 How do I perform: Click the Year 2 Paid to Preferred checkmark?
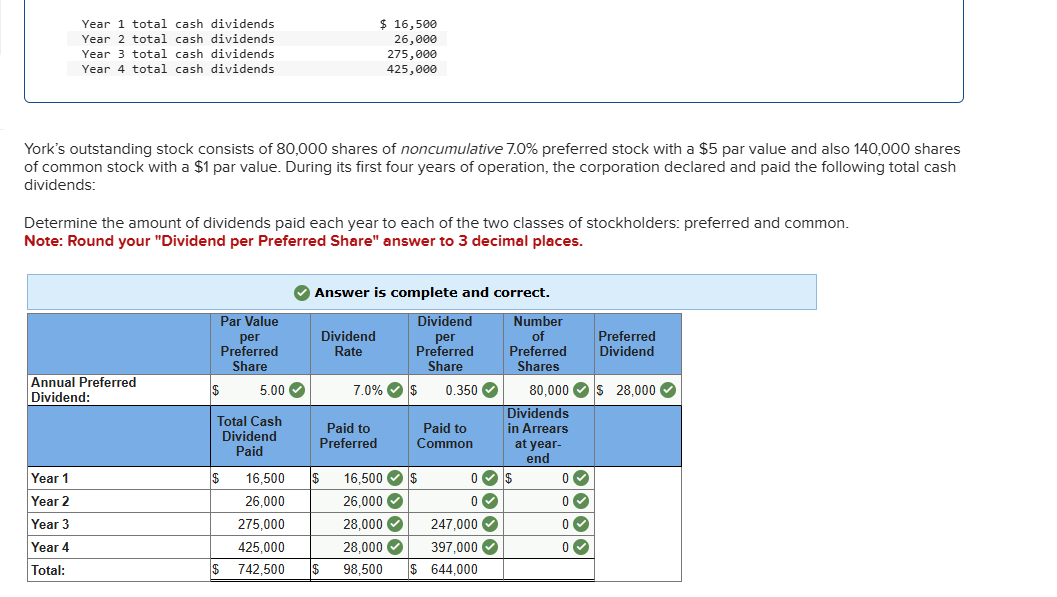click(395, 502)
